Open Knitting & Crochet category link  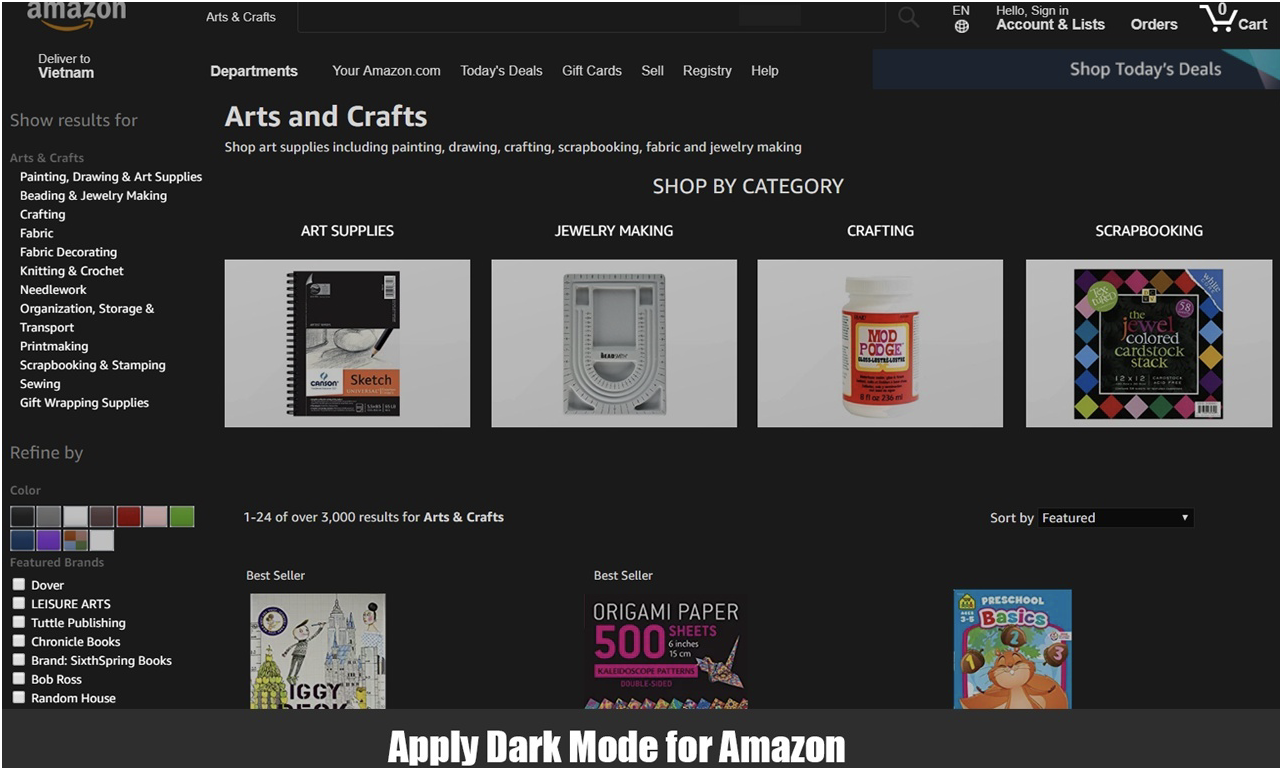click(72, 271)
